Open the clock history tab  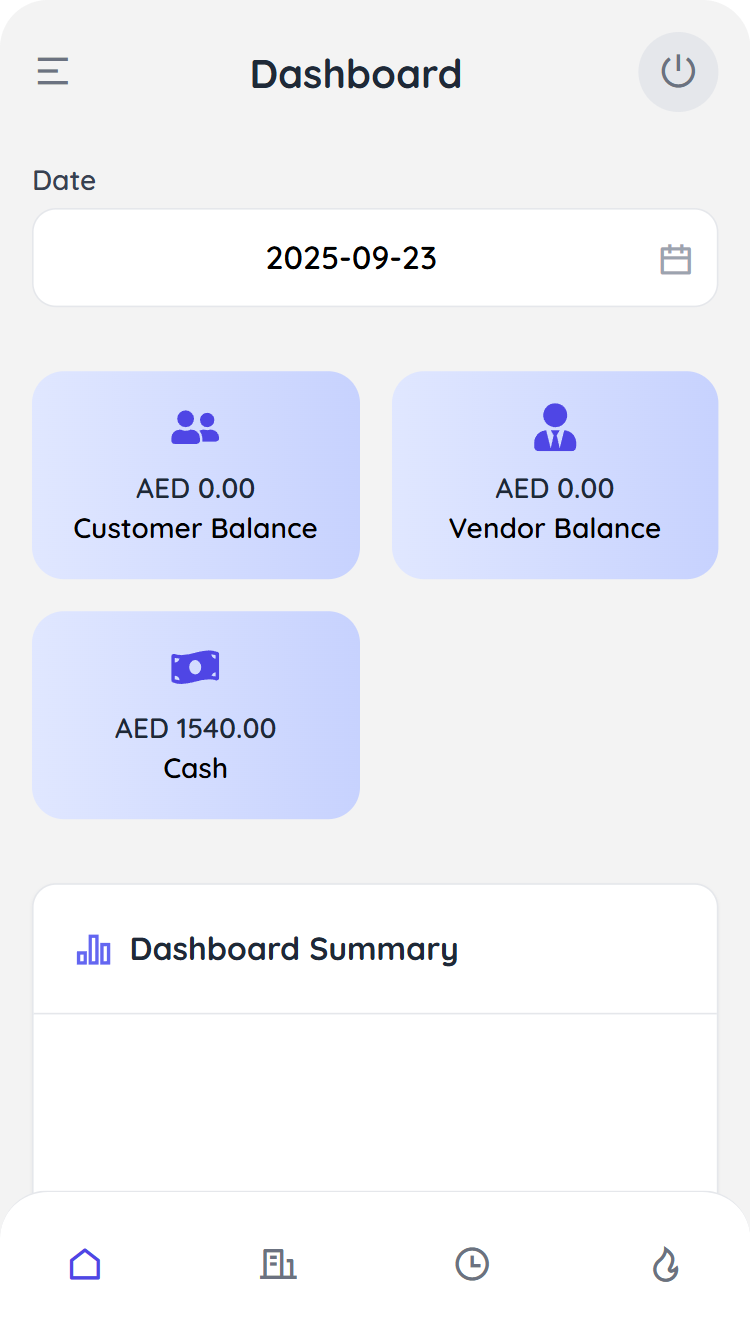coord(472,1264)
